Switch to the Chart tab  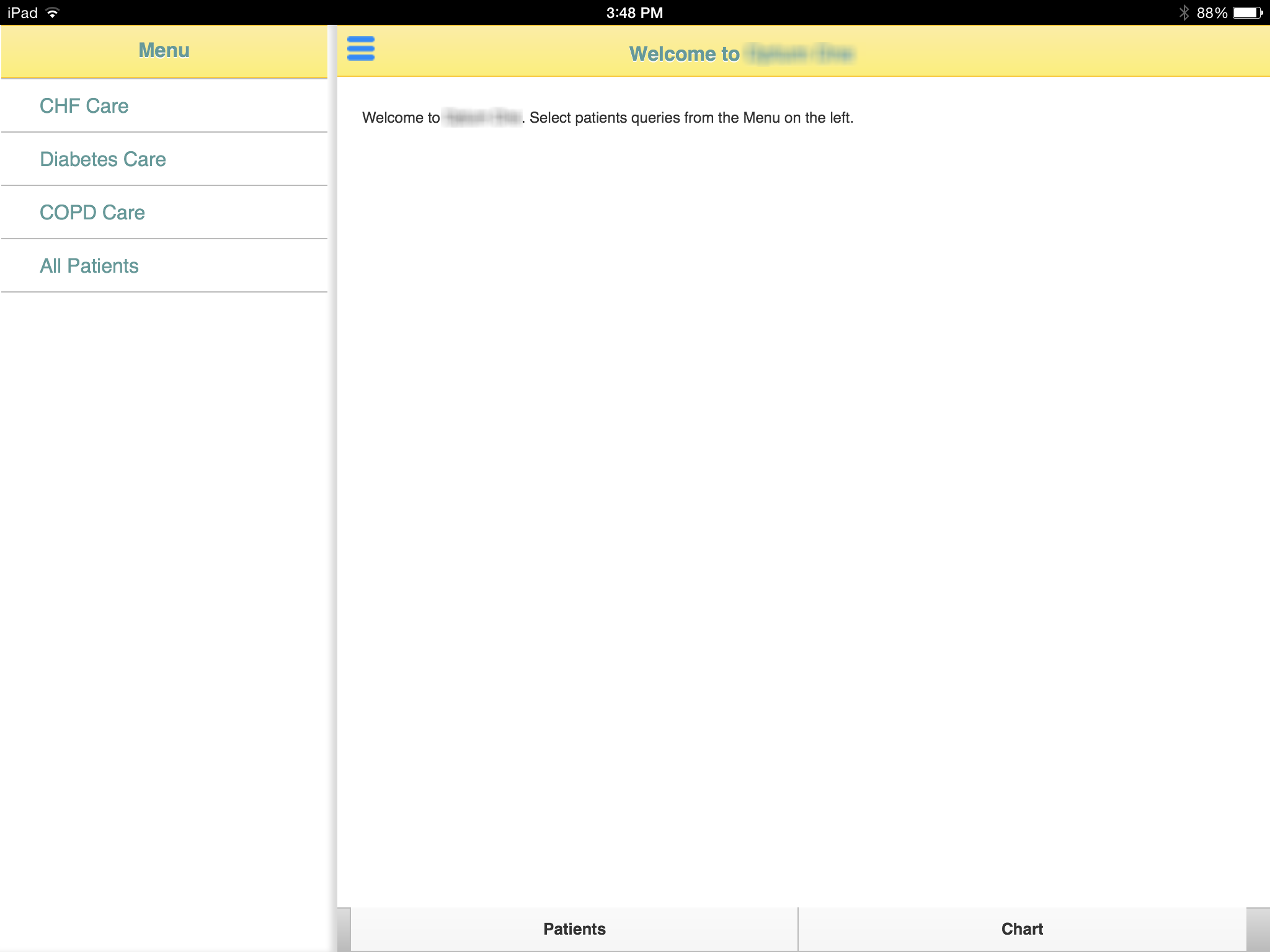1022,928
